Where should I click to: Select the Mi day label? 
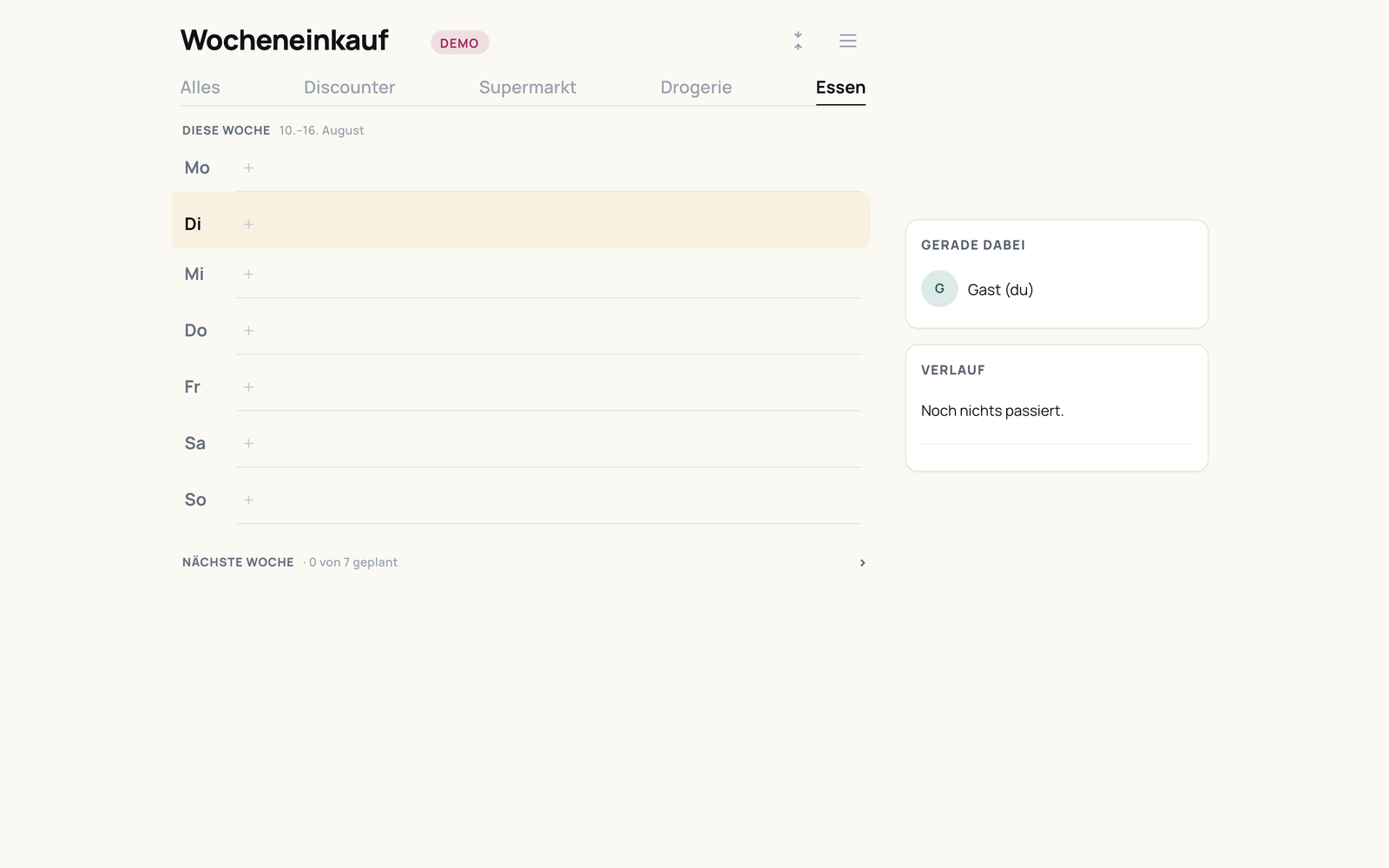(194, 274)
